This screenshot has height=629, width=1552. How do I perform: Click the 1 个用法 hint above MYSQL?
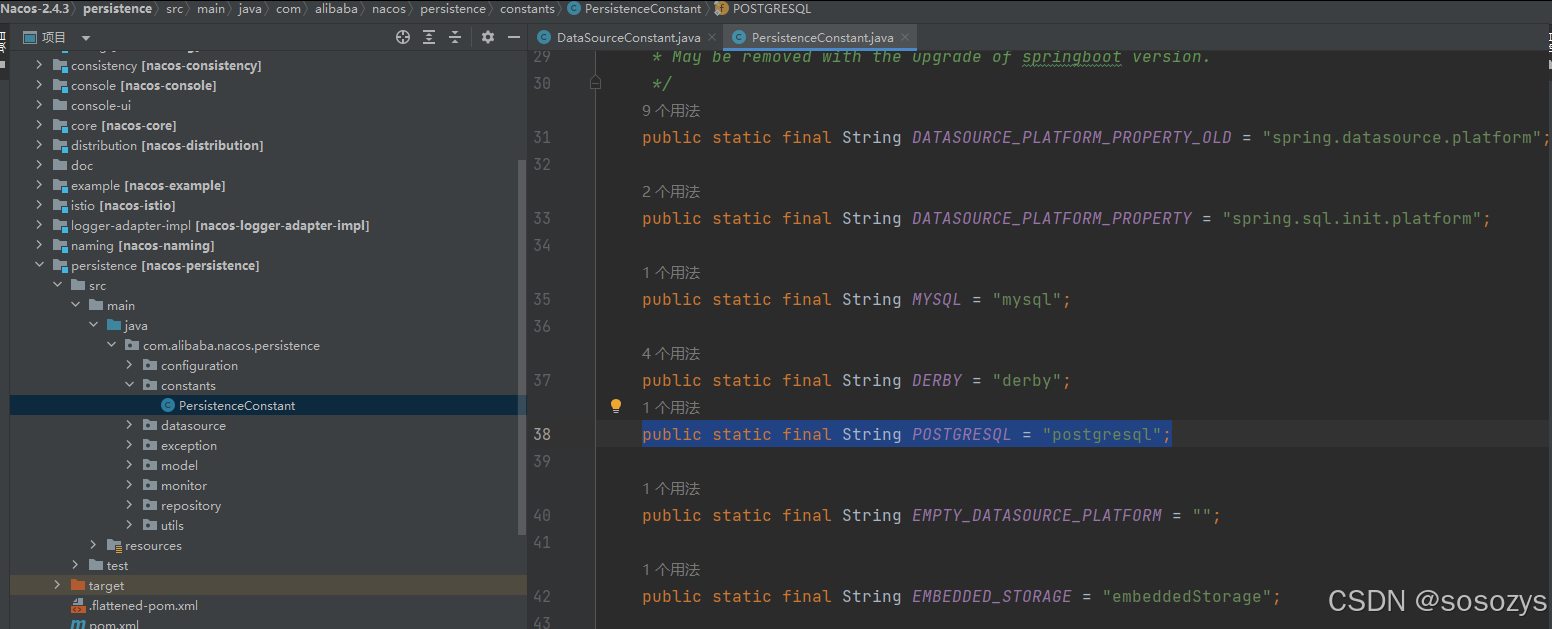click(671, 272)
